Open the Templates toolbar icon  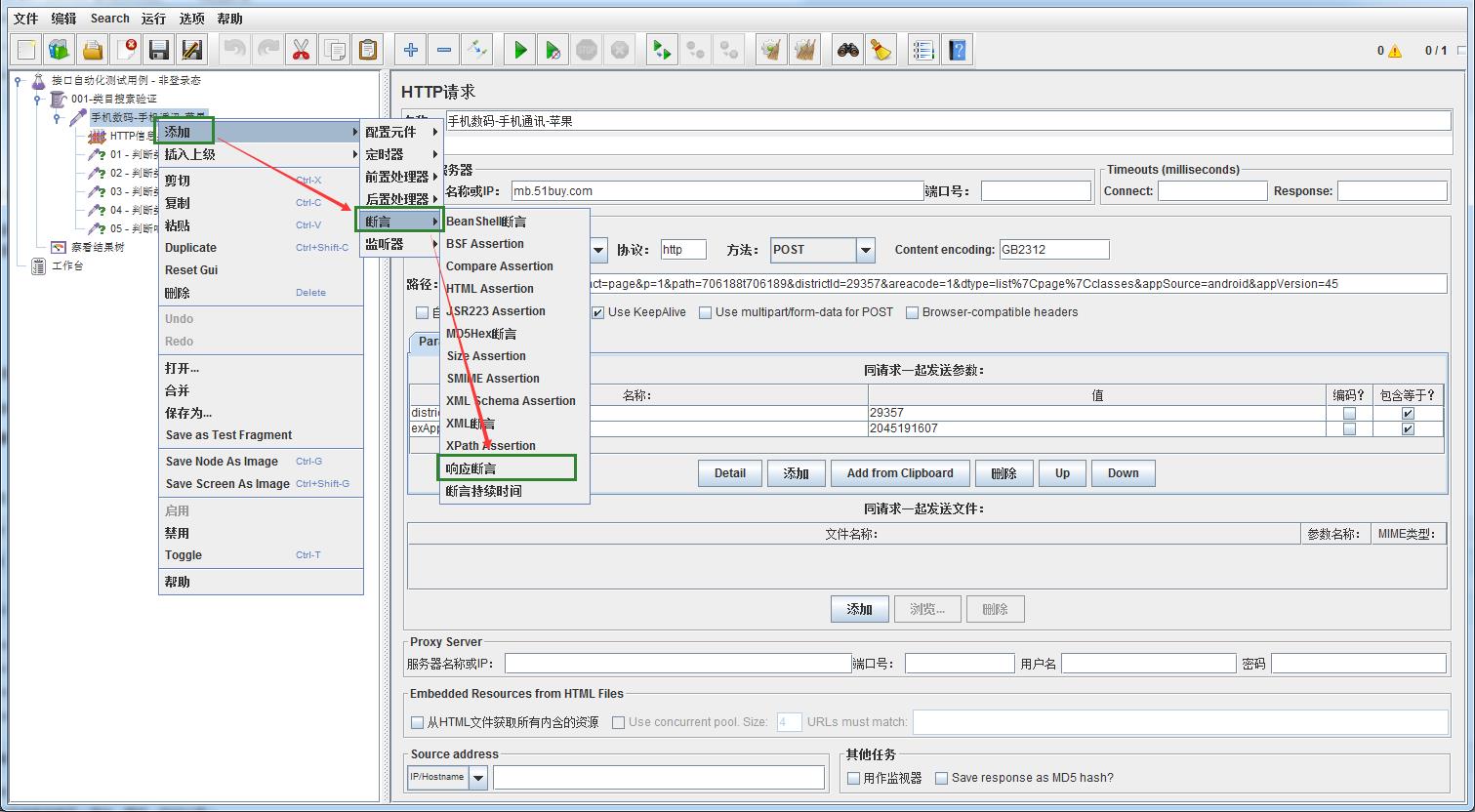[60, 50]
